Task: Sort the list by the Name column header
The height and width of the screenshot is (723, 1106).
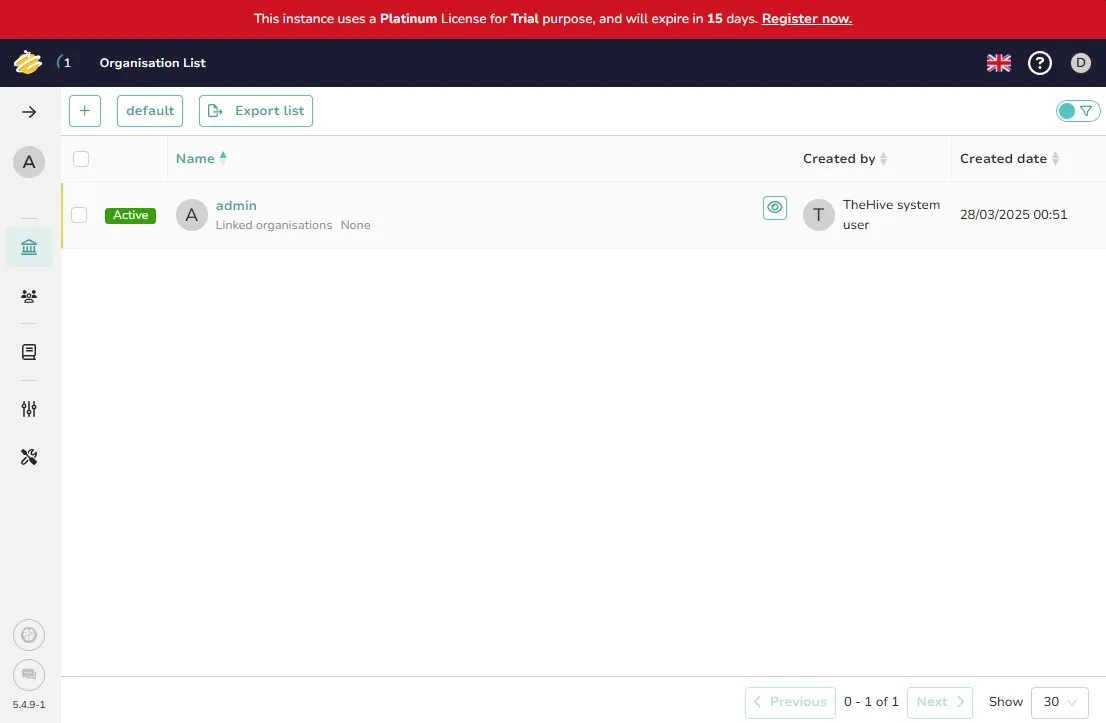Action: (x=196, y=158)
